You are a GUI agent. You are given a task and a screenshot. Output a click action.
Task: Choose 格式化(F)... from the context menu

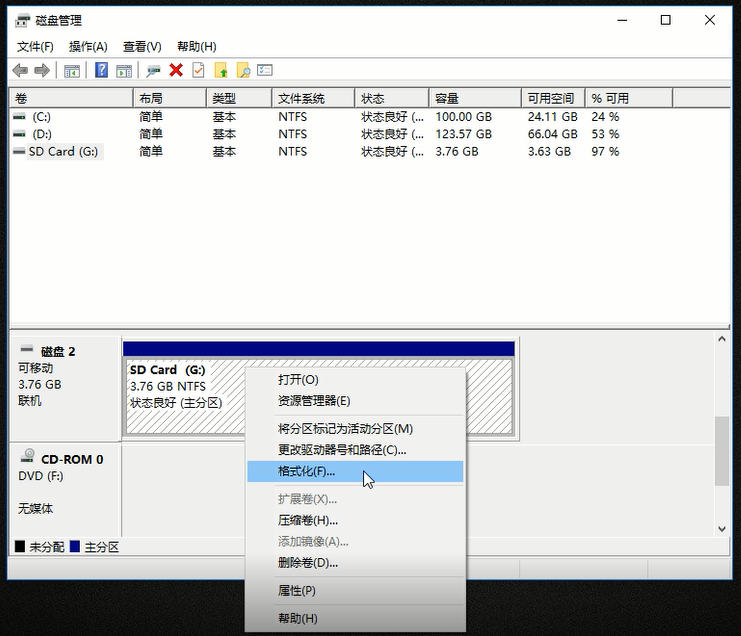tap(307, 471)
